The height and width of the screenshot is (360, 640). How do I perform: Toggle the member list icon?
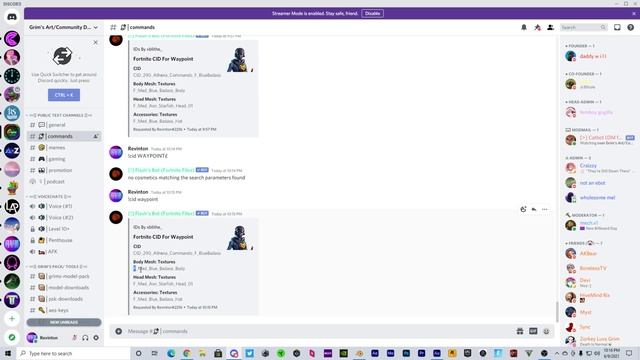(550, 27)
